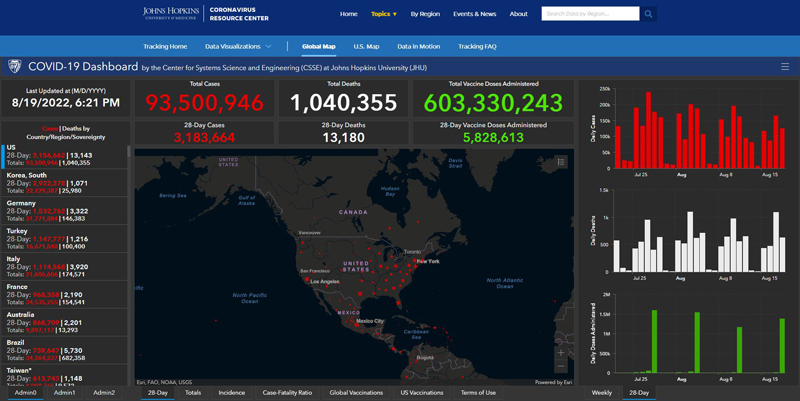The width and height of the screenshot is (800, 401).
Task: Zoom out on the map
Action: (560, 366)
